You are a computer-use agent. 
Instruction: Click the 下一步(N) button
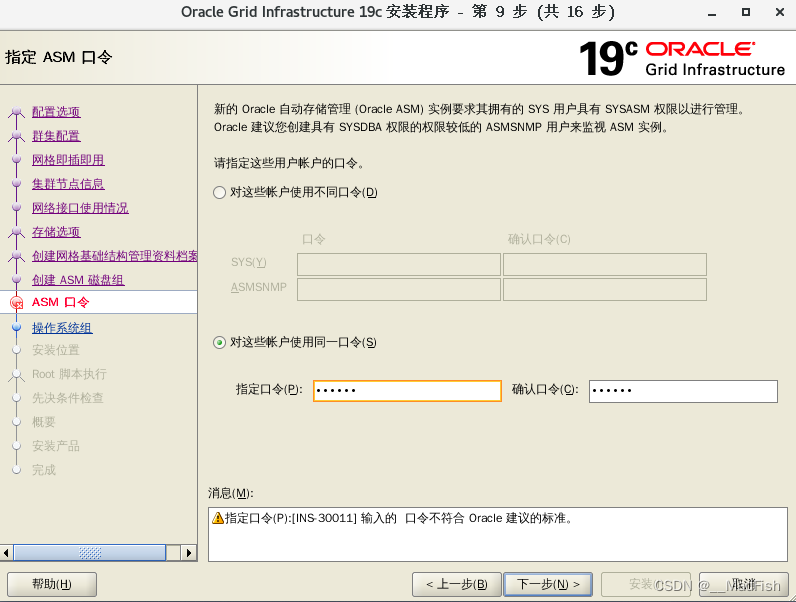(548, 584)
